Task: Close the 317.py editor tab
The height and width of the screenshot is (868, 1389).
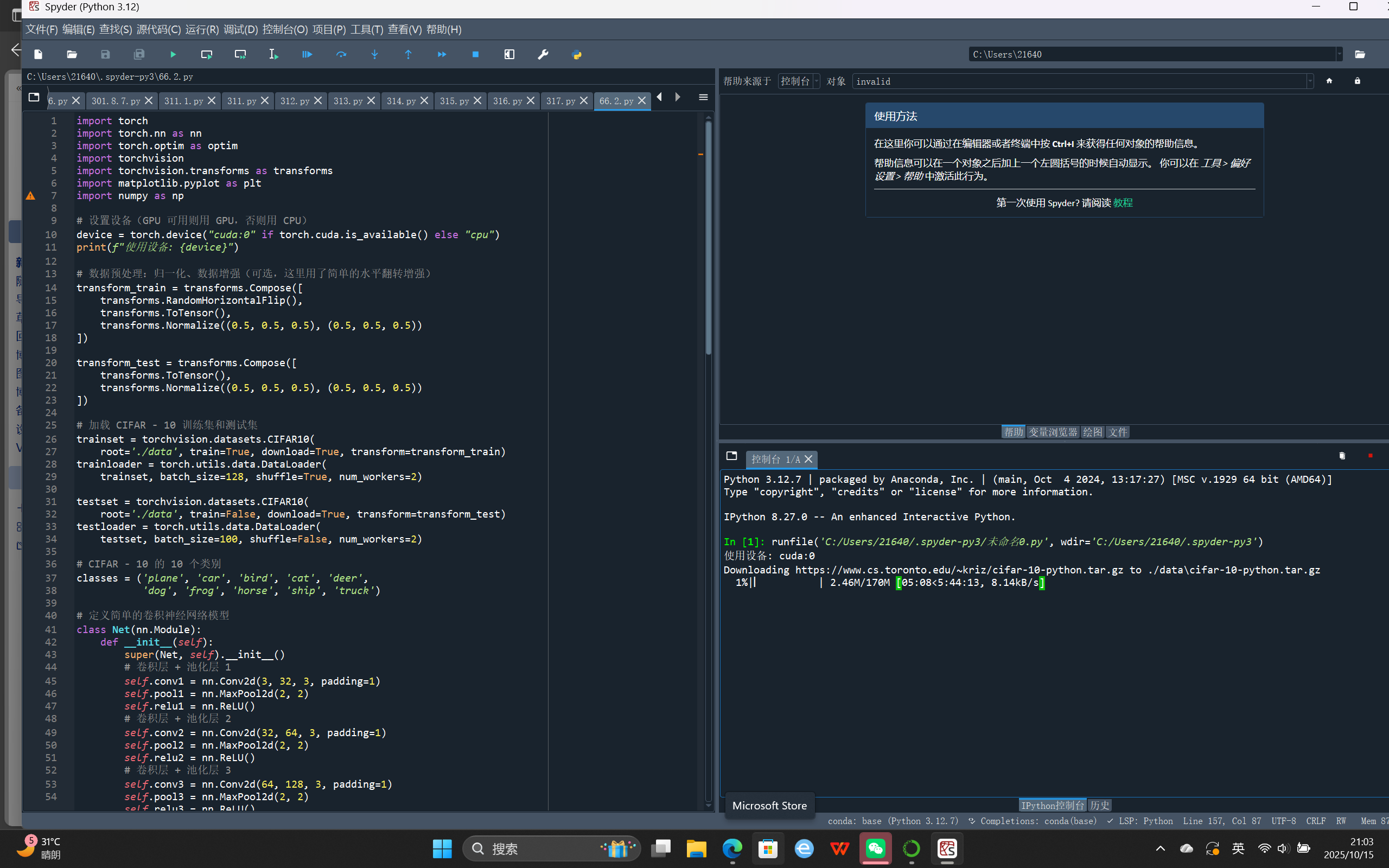Action: (x=584, y=100)
